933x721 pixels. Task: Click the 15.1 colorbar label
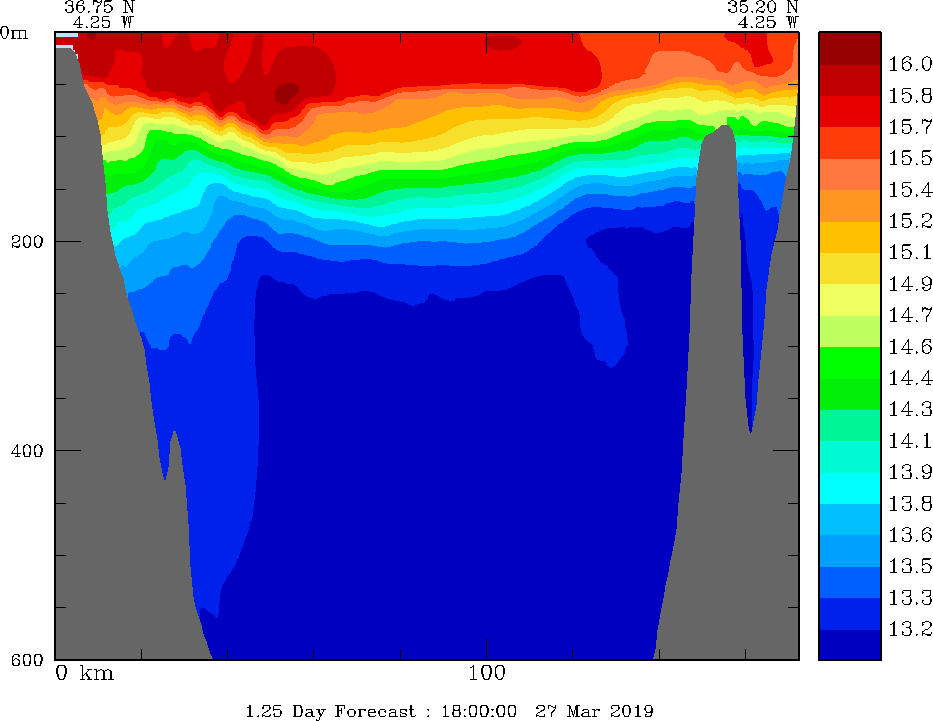tap(910, 253)
